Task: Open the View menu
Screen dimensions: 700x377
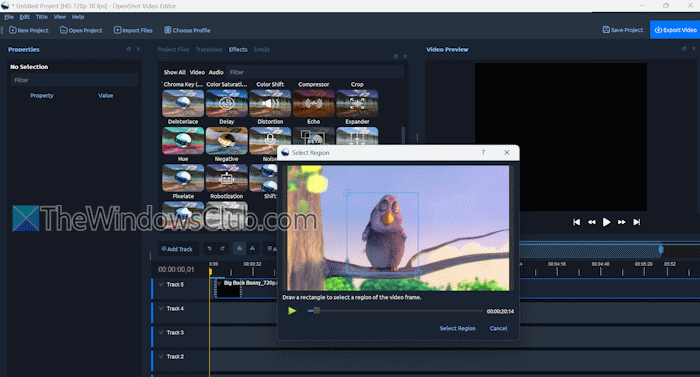Action: [x=60, y=17]
